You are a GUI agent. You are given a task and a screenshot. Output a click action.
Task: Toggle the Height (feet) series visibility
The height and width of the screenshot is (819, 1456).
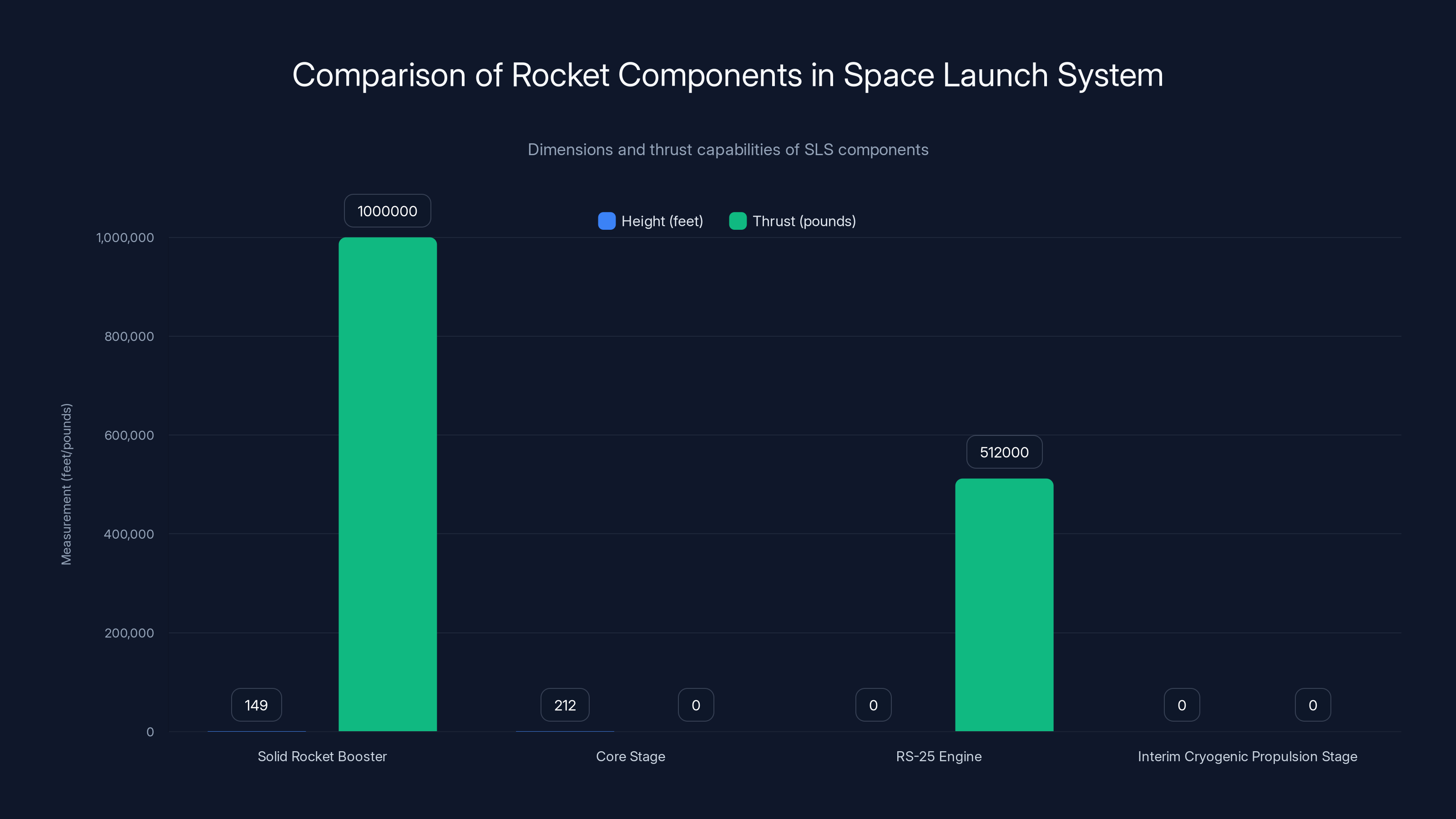pyautogui.click(x=650, y=221)
